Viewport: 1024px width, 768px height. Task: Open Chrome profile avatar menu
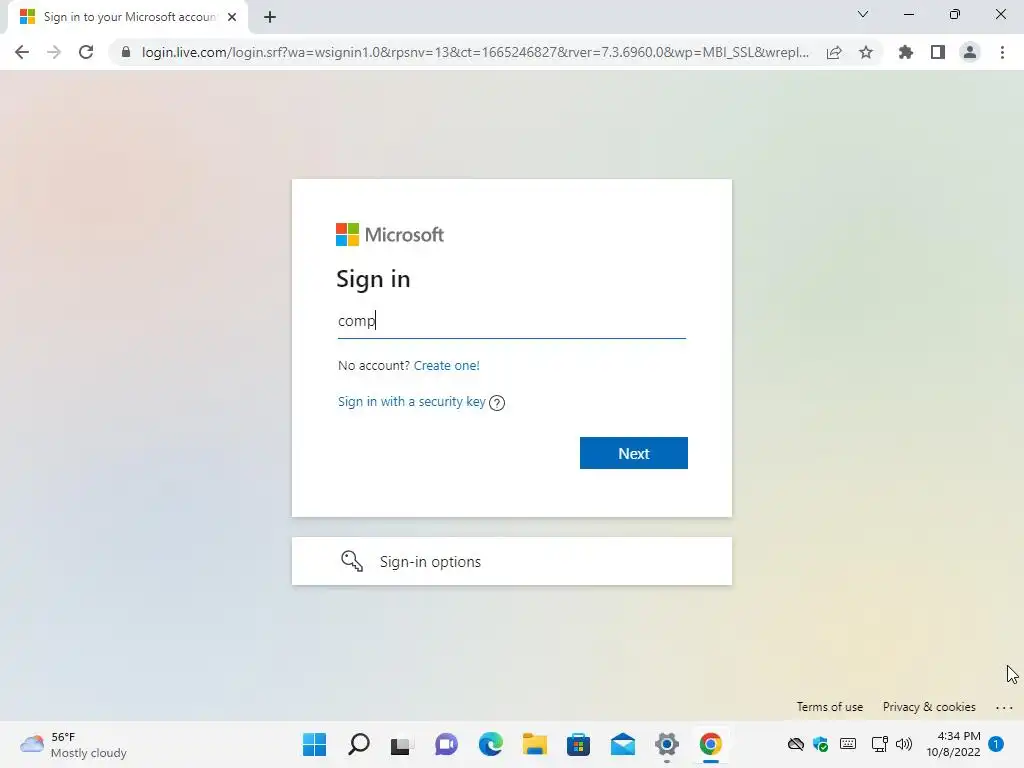pos(970,52)
